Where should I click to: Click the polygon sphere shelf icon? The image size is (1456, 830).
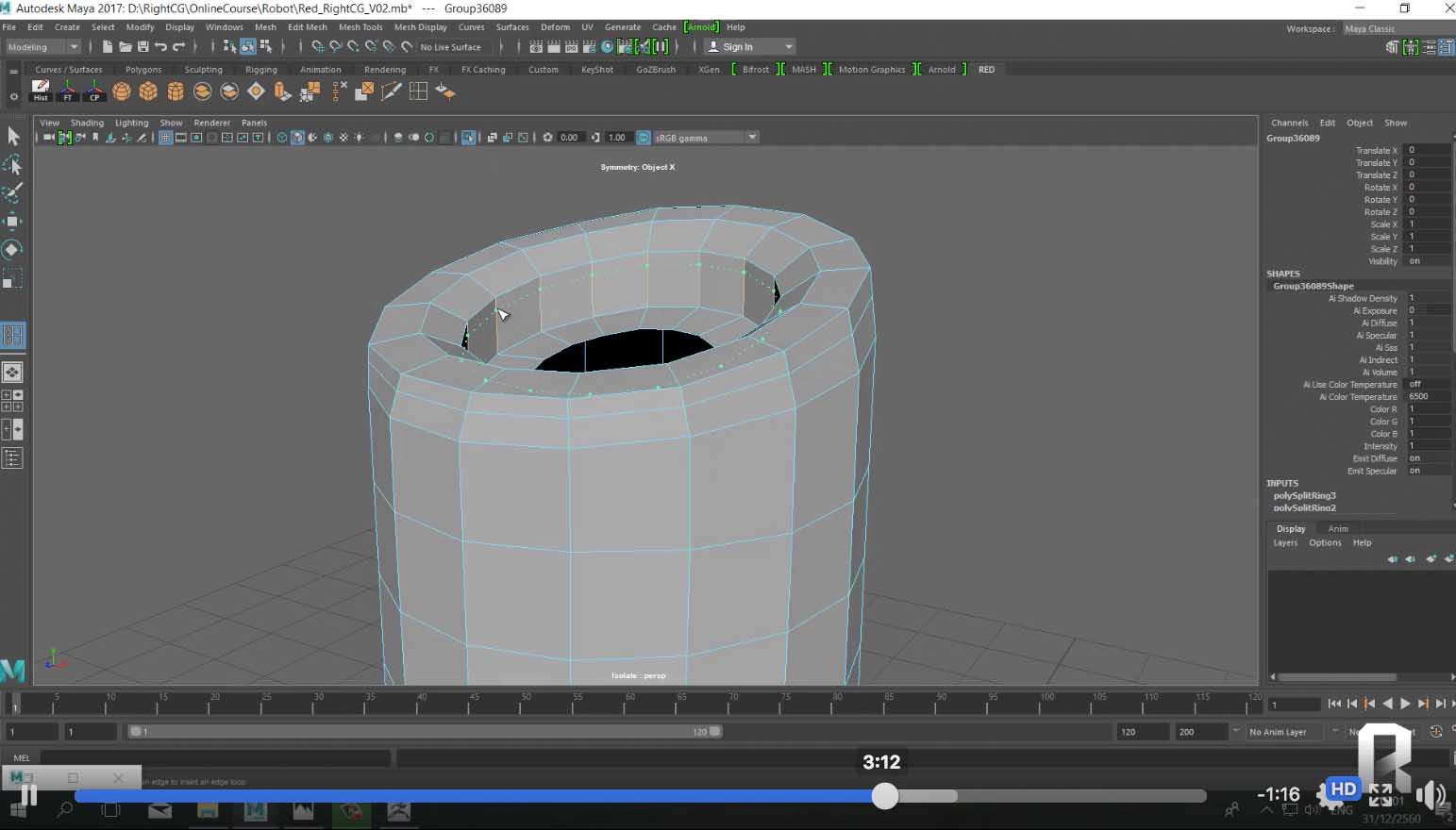tap(122, 91)
